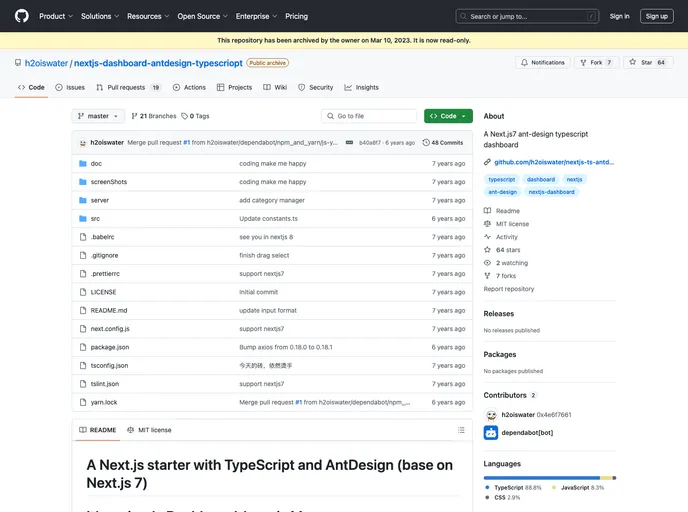Viewport: 688px width, 512px height.
Task: Expand the Open Source menu
Action: [x=202, y=16]
